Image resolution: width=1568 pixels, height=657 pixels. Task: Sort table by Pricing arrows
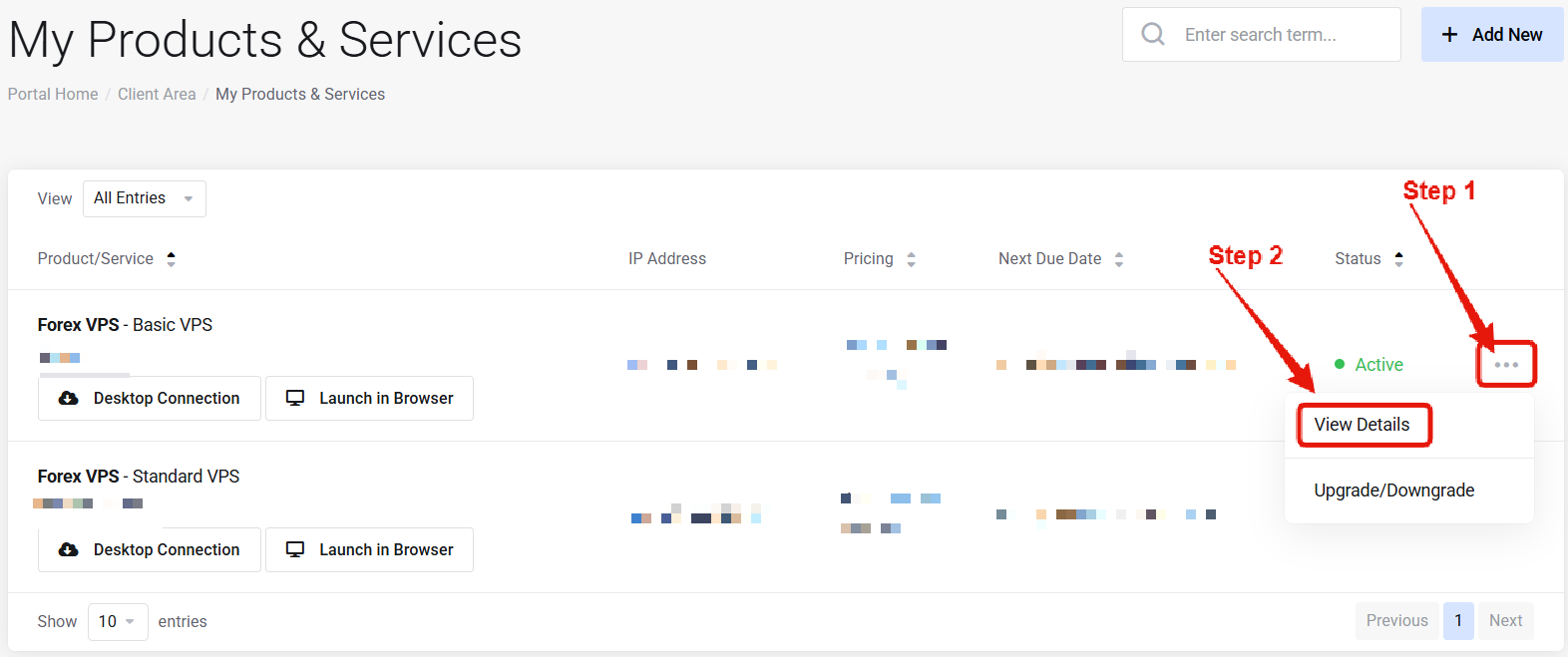[x=911, y=259]
